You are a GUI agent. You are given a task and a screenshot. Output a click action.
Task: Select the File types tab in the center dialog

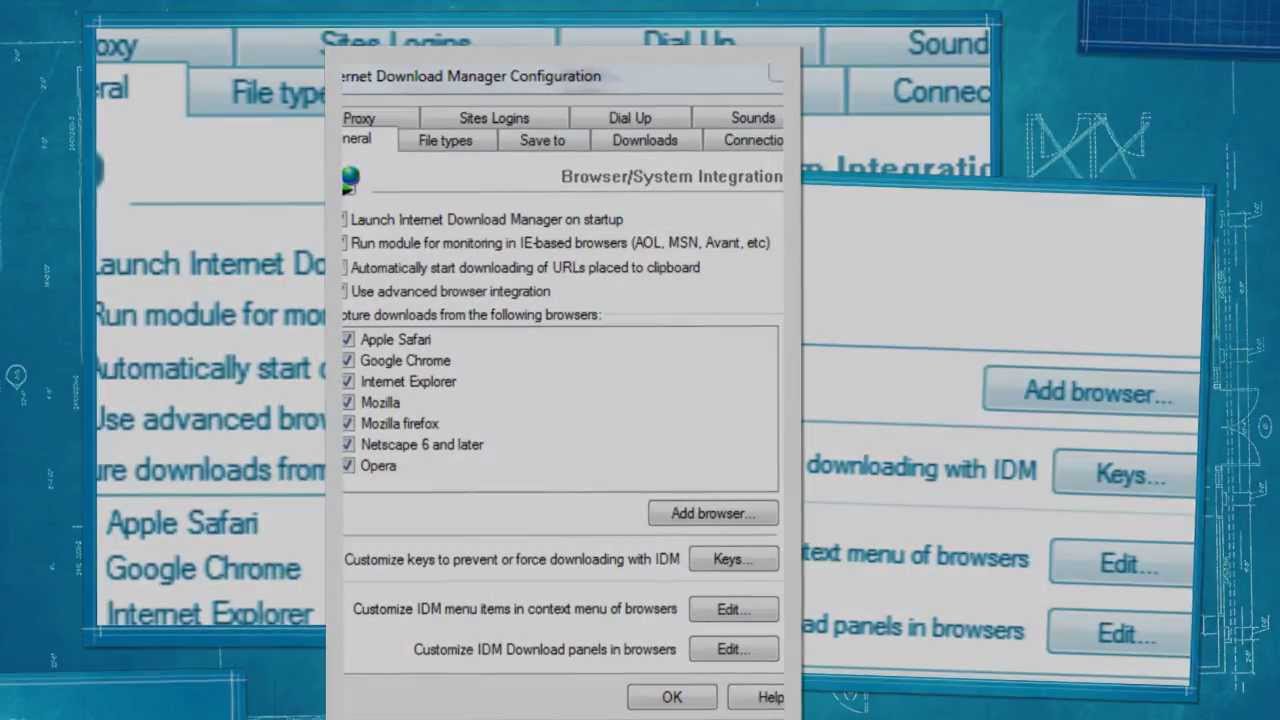click(445, 141)
